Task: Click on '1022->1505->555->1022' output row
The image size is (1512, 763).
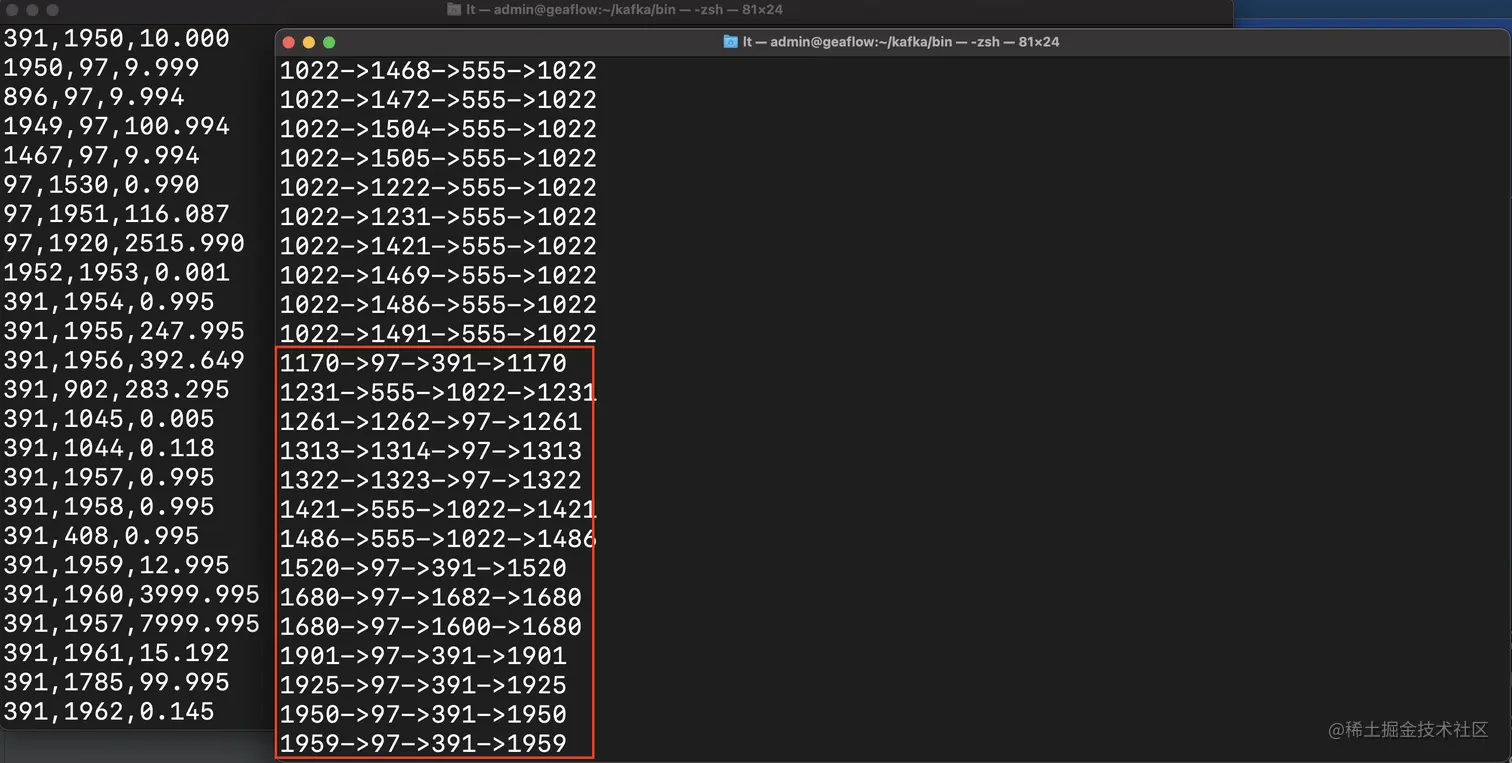Action: [438, 158]
